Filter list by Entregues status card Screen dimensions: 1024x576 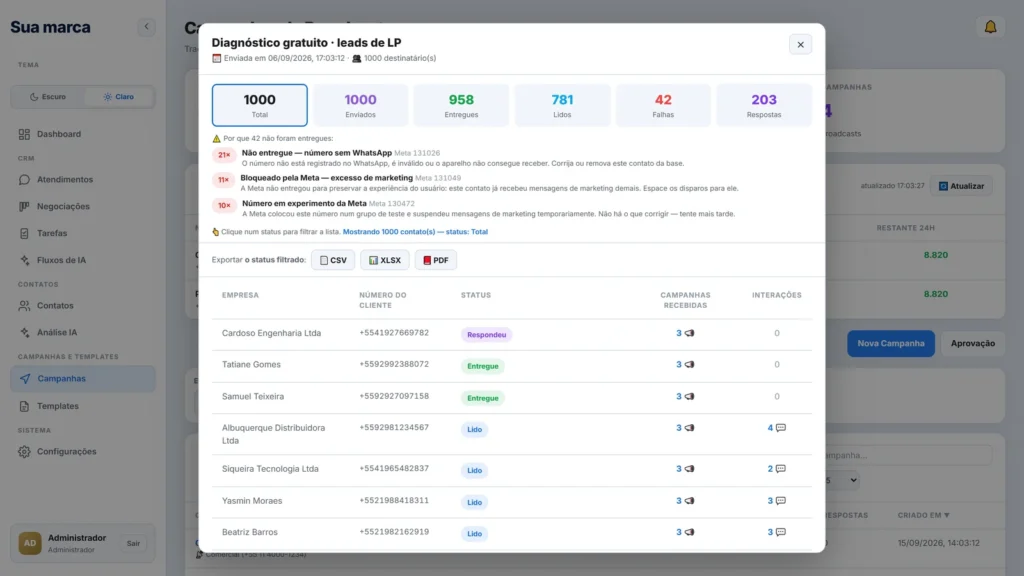point(461,105)
